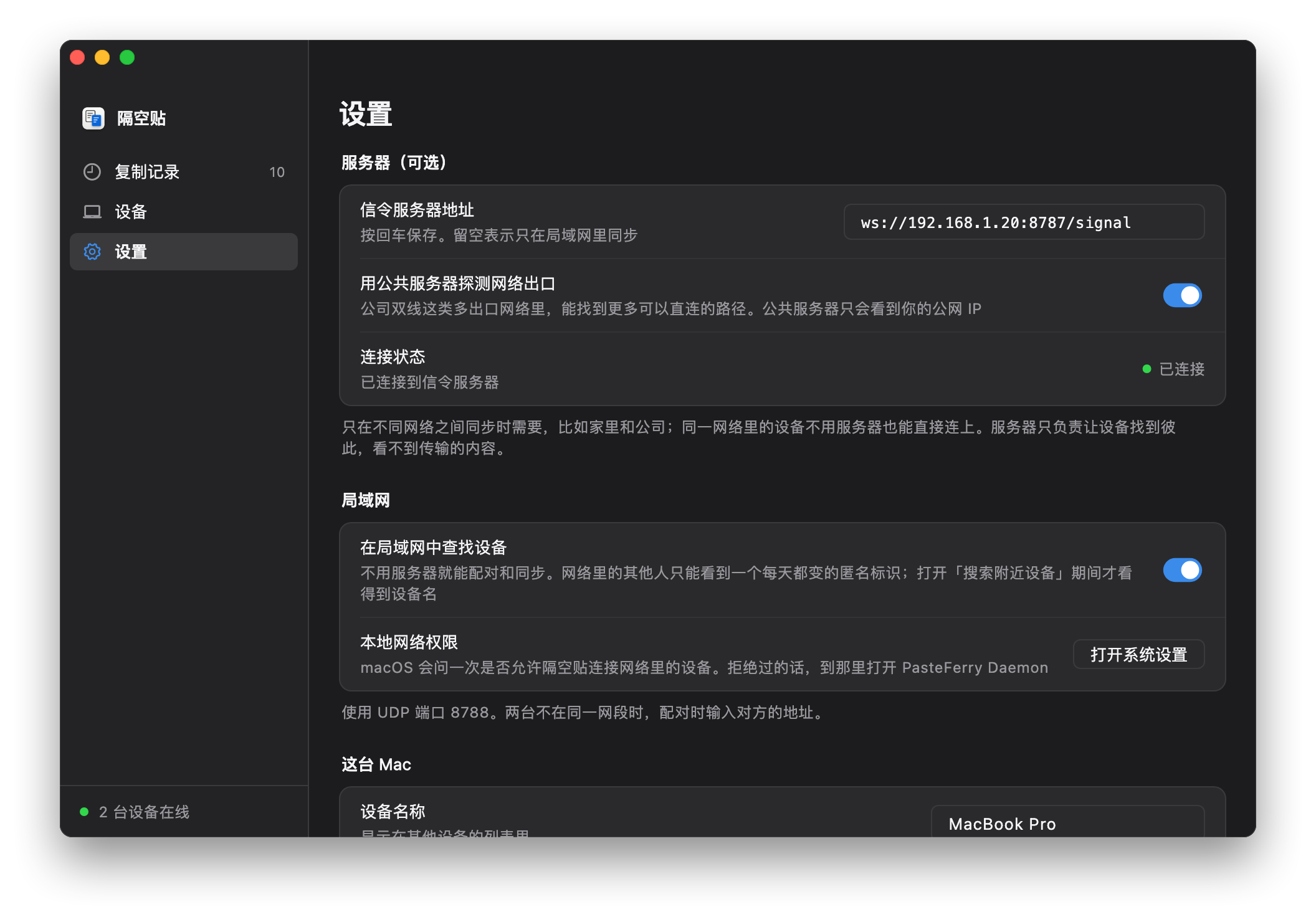Image resolution: width=1316 pixels, height=917 pixels.
Task: Click the 信令服务器地址 row label
Action: coord(417,210)
